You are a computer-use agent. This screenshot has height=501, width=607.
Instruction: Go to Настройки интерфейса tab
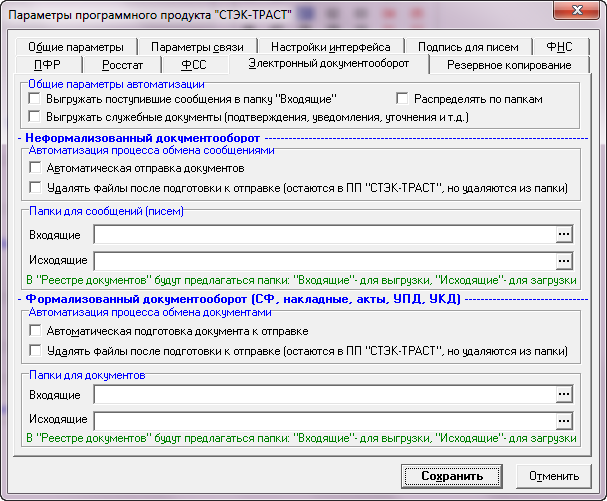coord(331,47)
